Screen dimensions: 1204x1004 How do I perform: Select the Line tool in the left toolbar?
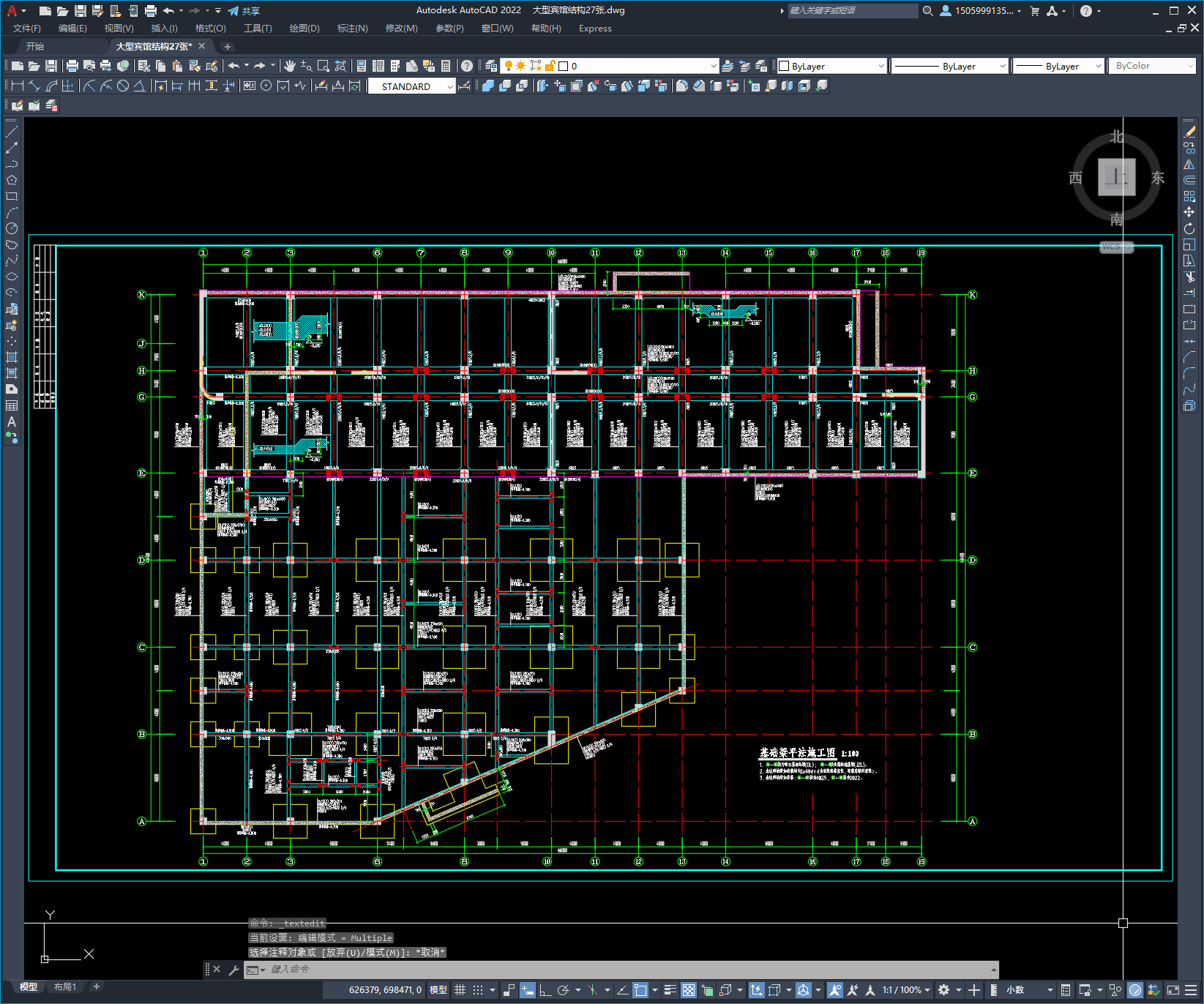[12, 132]
